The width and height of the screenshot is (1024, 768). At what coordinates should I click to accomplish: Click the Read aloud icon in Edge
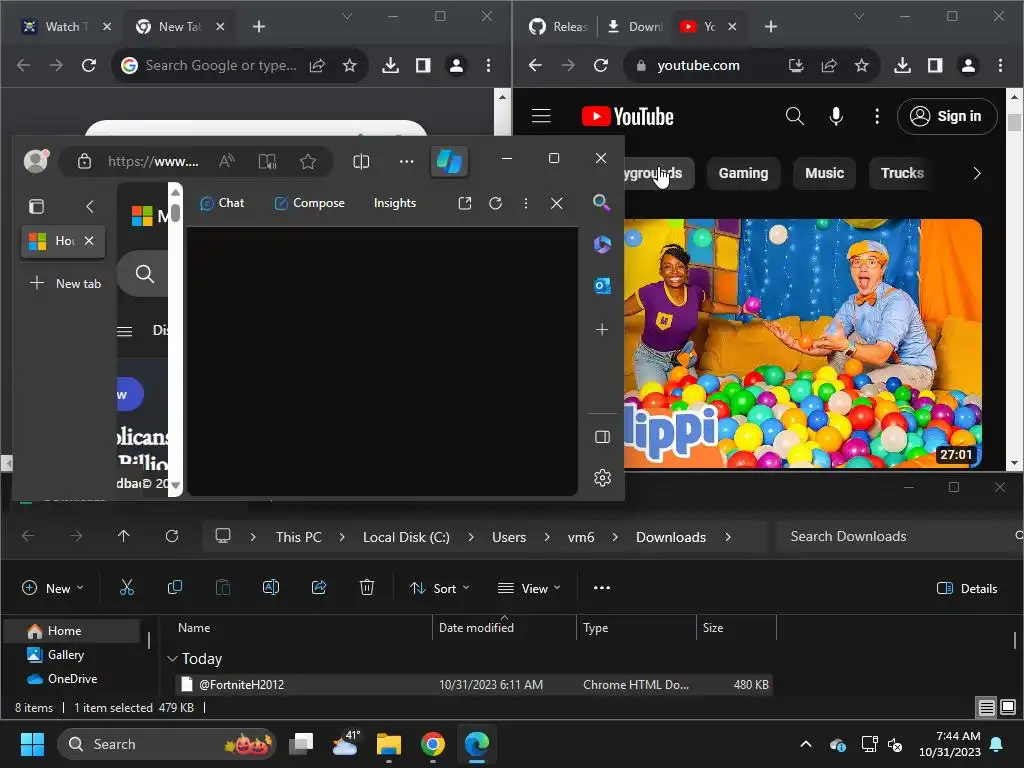(227, 161)
